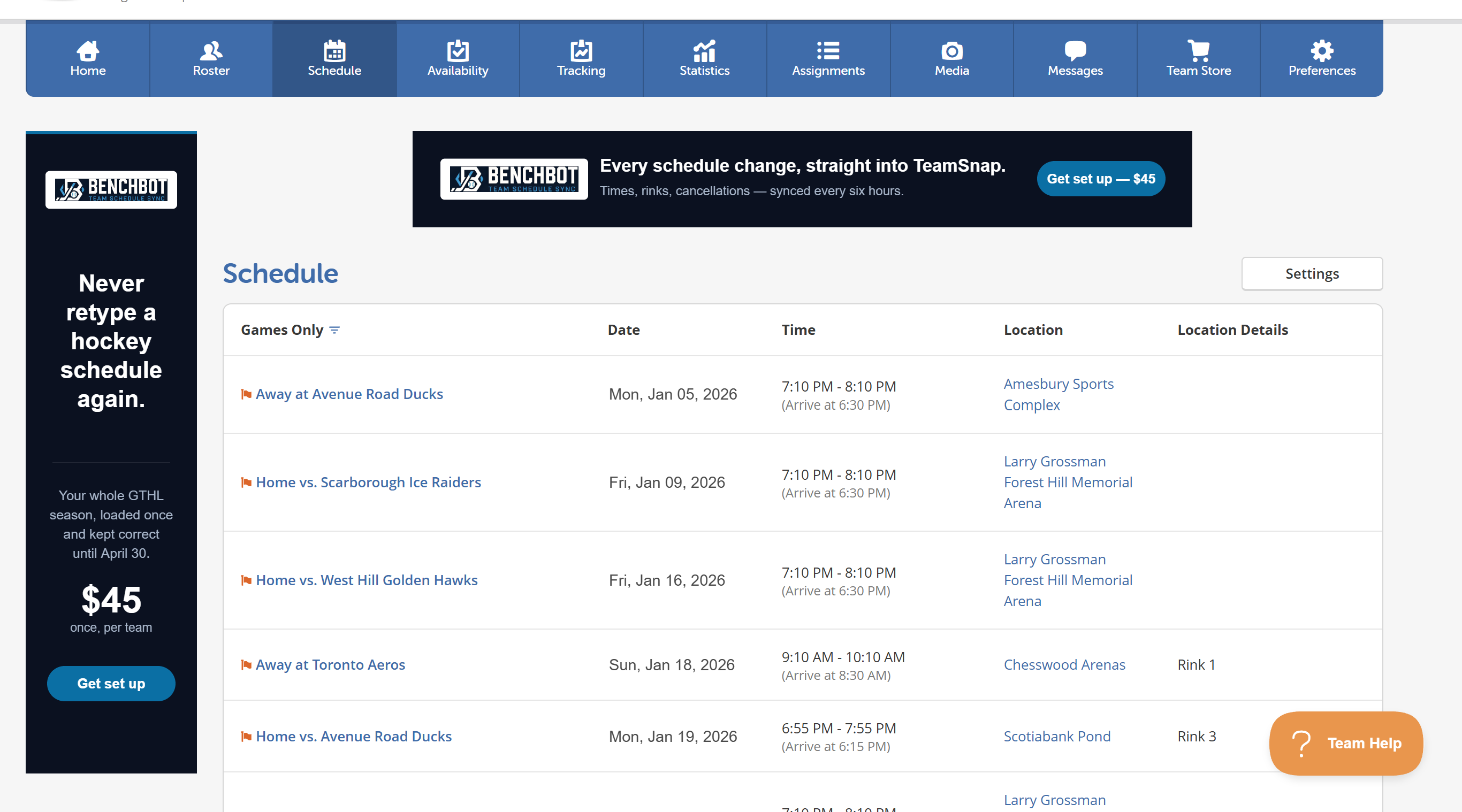Click the Team Help question mark icon

point(1301,744)
